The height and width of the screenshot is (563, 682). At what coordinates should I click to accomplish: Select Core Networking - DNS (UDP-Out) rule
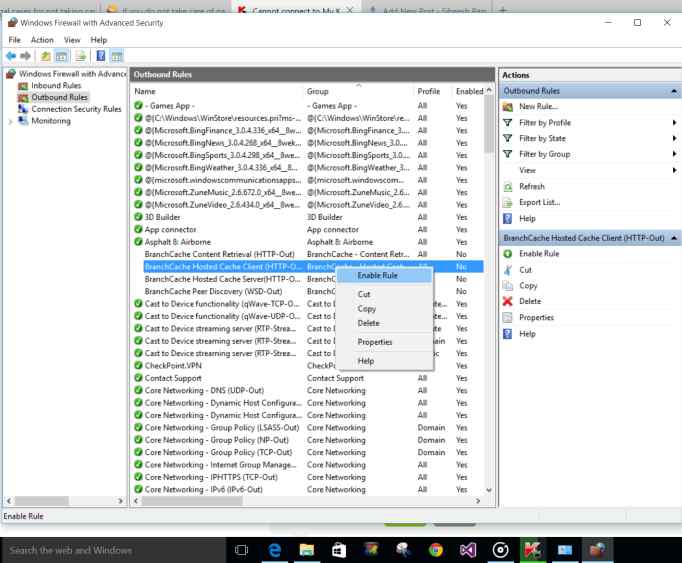click(204, 391)
